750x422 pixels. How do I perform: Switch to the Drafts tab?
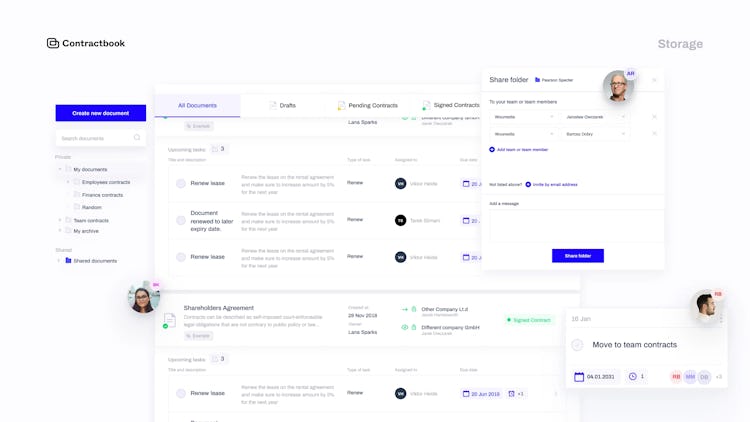coord(283,105)
